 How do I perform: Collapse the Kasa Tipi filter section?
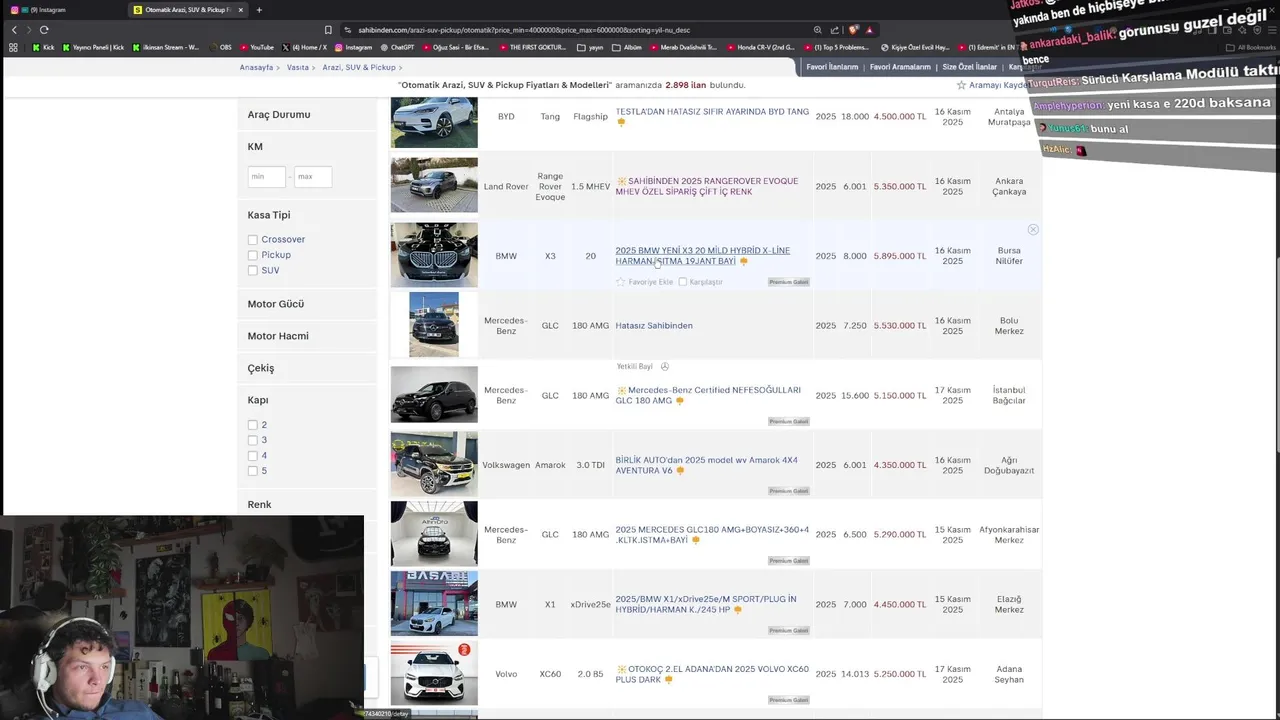(x=269, y=215)
